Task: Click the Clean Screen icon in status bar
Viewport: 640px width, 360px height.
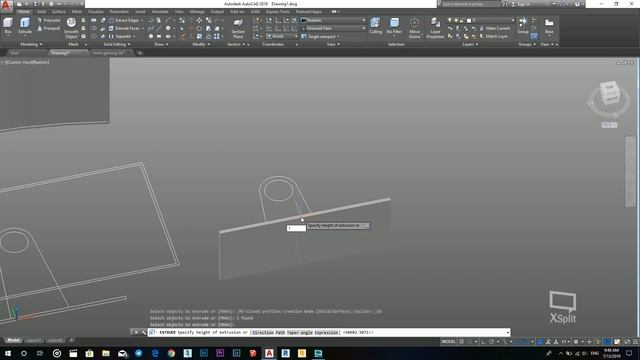Action: coord(627,342)
